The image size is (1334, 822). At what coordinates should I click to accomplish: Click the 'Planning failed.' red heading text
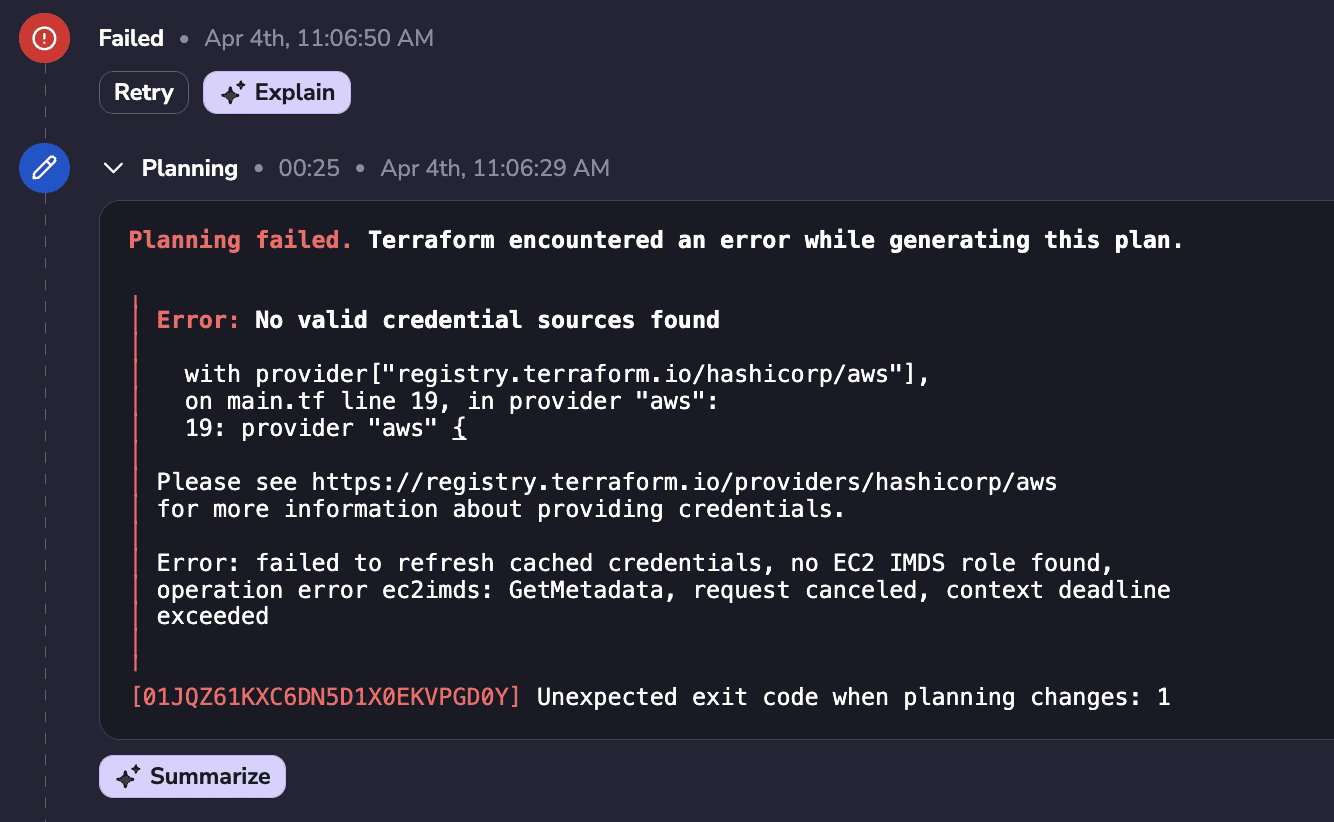[x=240, y=240]
